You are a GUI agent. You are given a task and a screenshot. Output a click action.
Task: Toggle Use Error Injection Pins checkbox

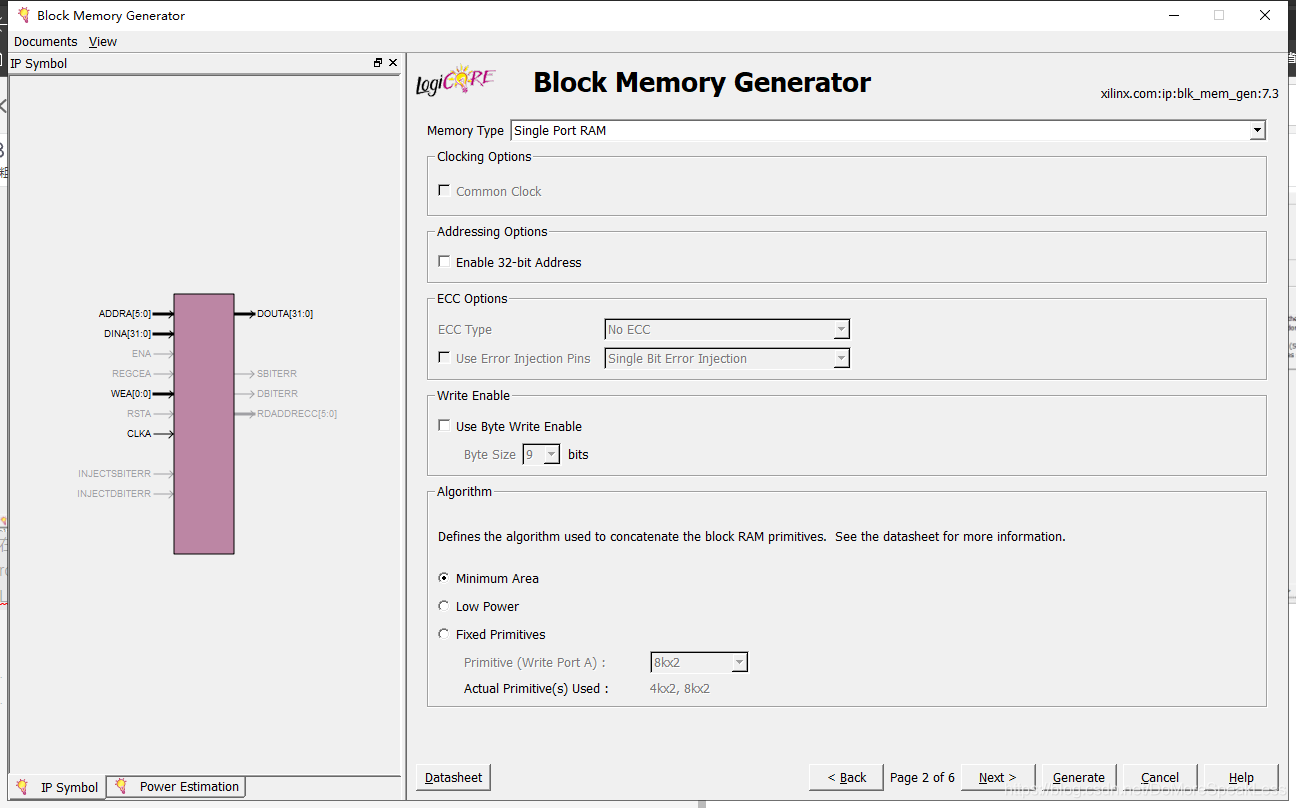pyautogui.click(x=444, y=357)
